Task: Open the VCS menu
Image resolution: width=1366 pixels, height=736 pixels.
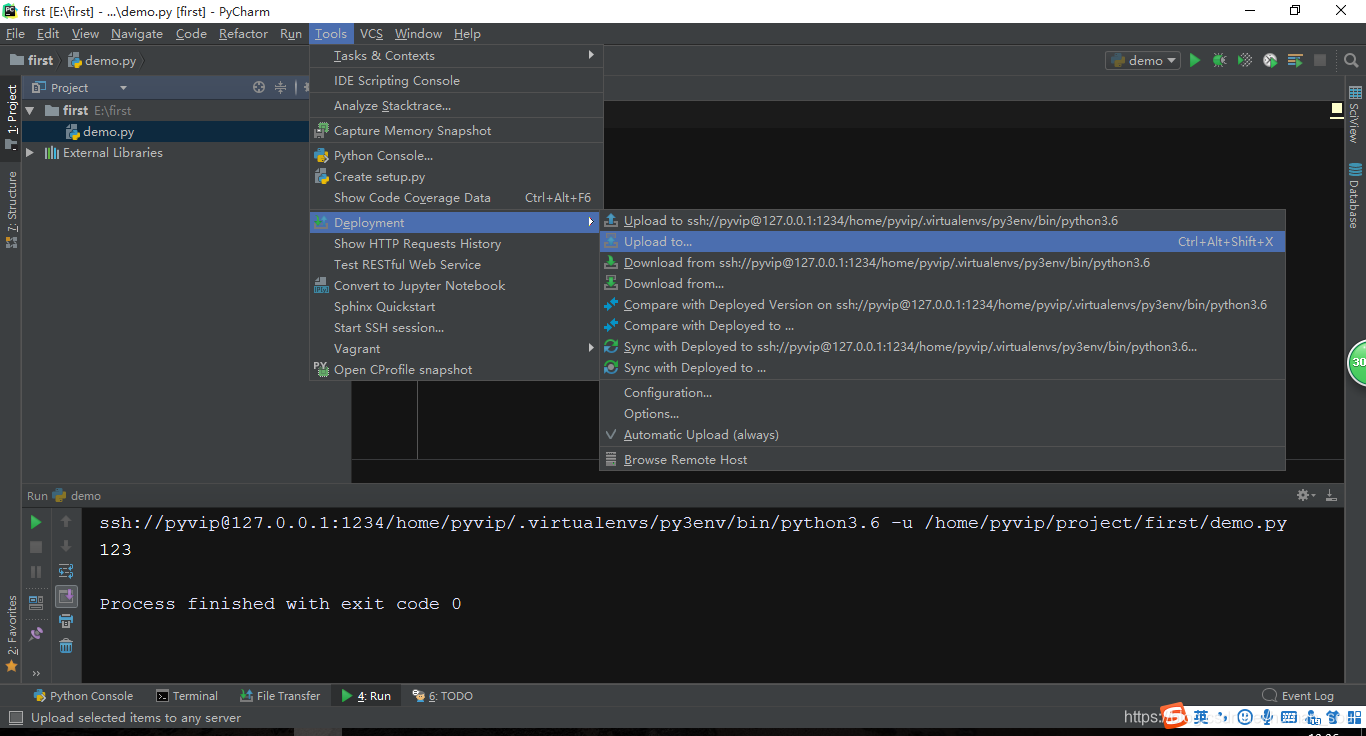Action: [x=371, y=34]
